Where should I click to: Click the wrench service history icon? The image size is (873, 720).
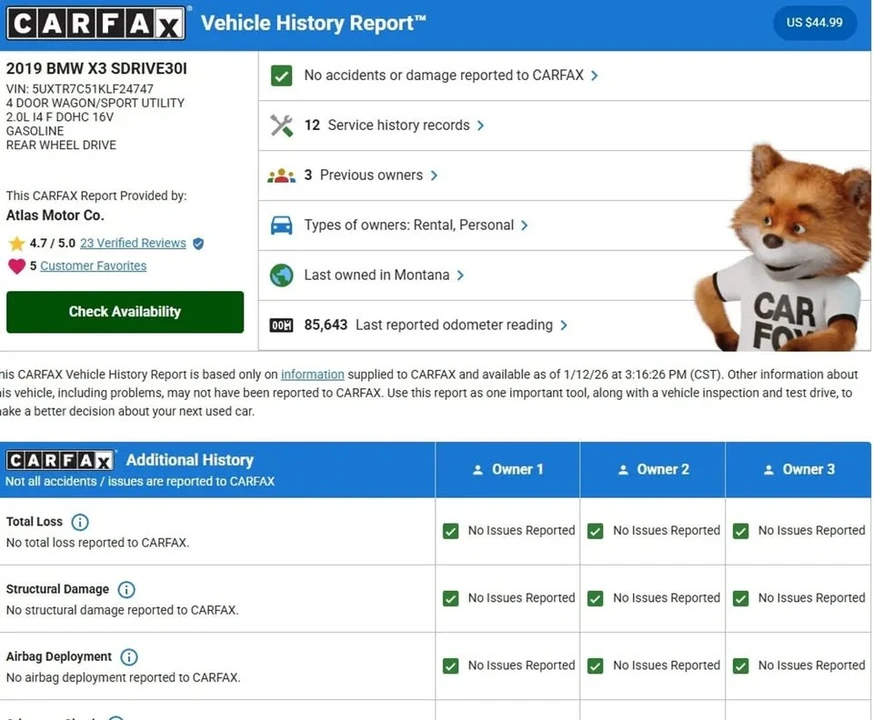(x=281, y=125)
